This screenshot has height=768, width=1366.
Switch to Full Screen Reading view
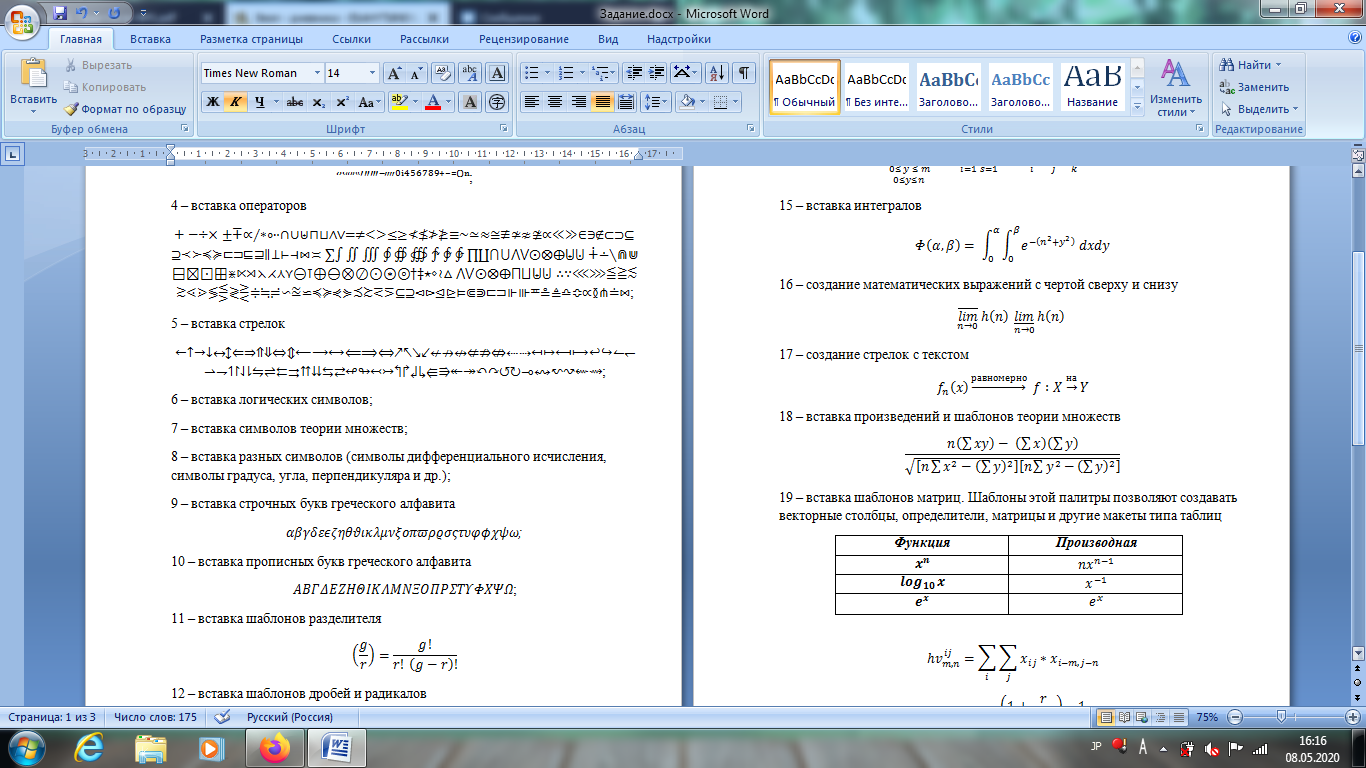1124,717
